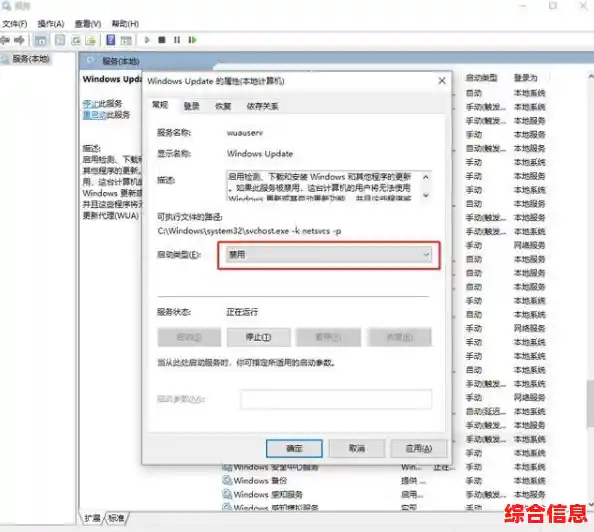Open the 文件(F) menu
This screenshot has height=532, width=594.
point(15,24)
